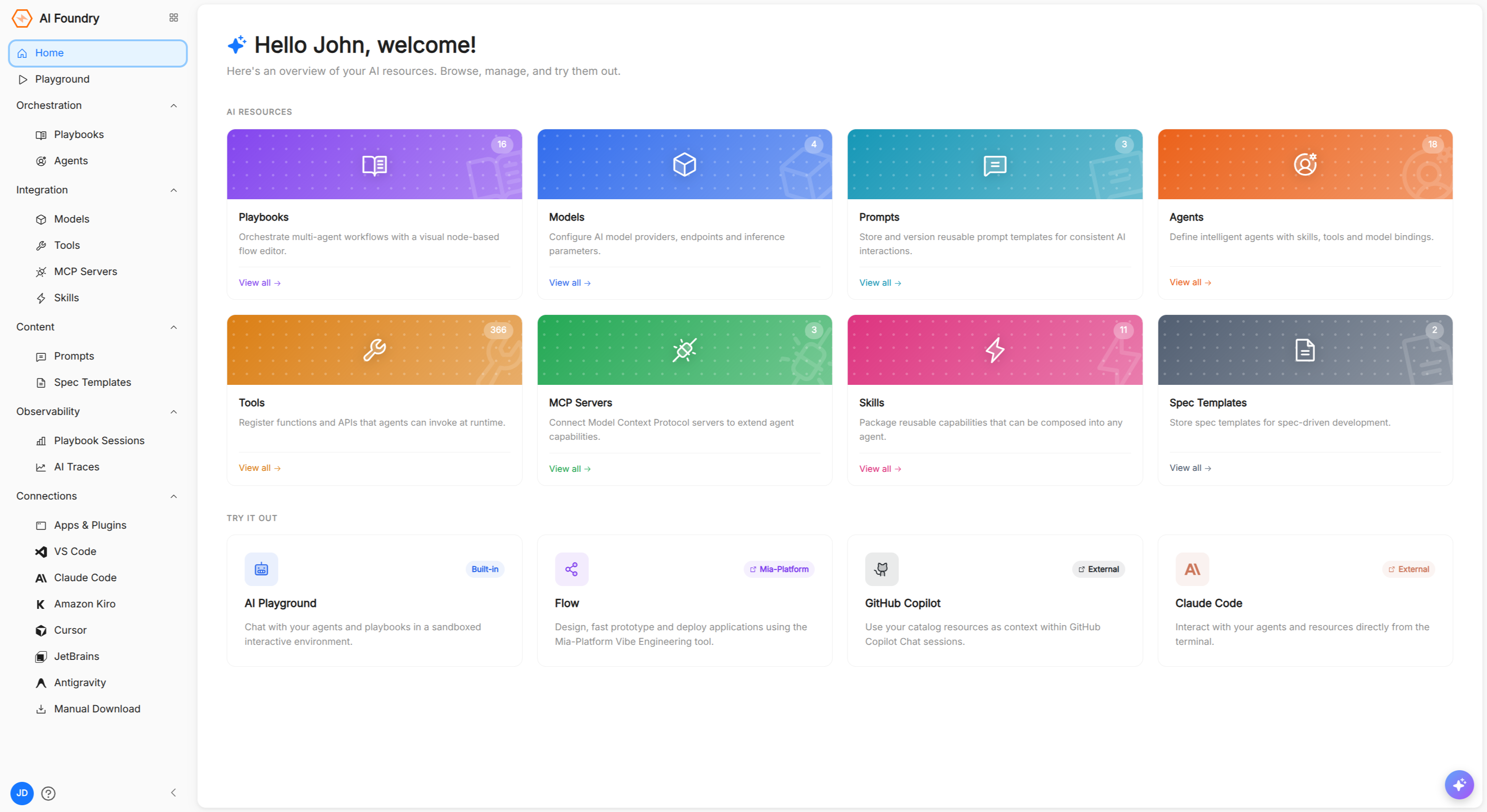Click the Agents icon in sidebar
The height and width of the screenshot is (812, 1487).
(x=41, y=161)
